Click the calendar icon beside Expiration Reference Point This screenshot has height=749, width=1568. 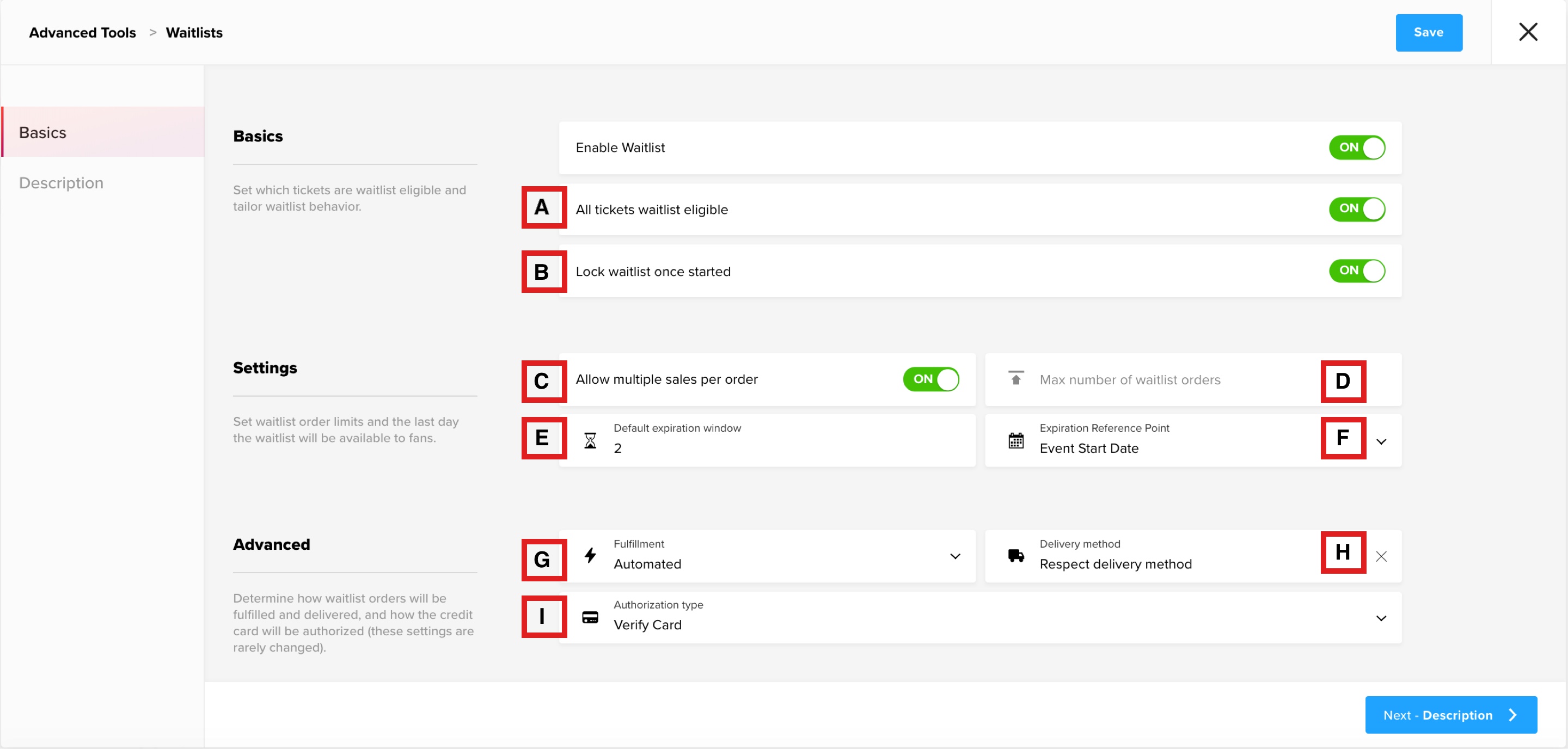tap(1016, 440)
